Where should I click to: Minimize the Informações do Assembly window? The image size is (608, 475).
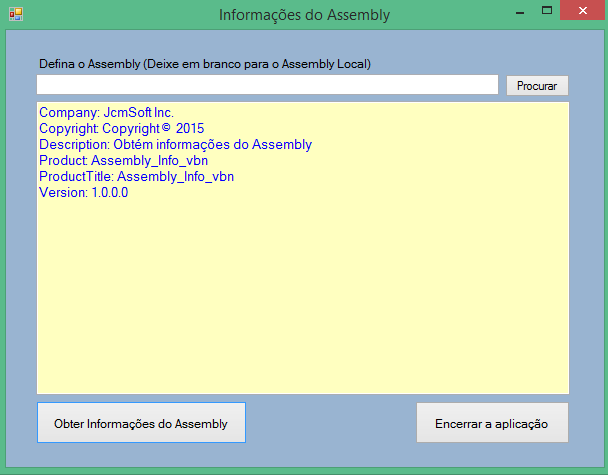pos(520,12)
